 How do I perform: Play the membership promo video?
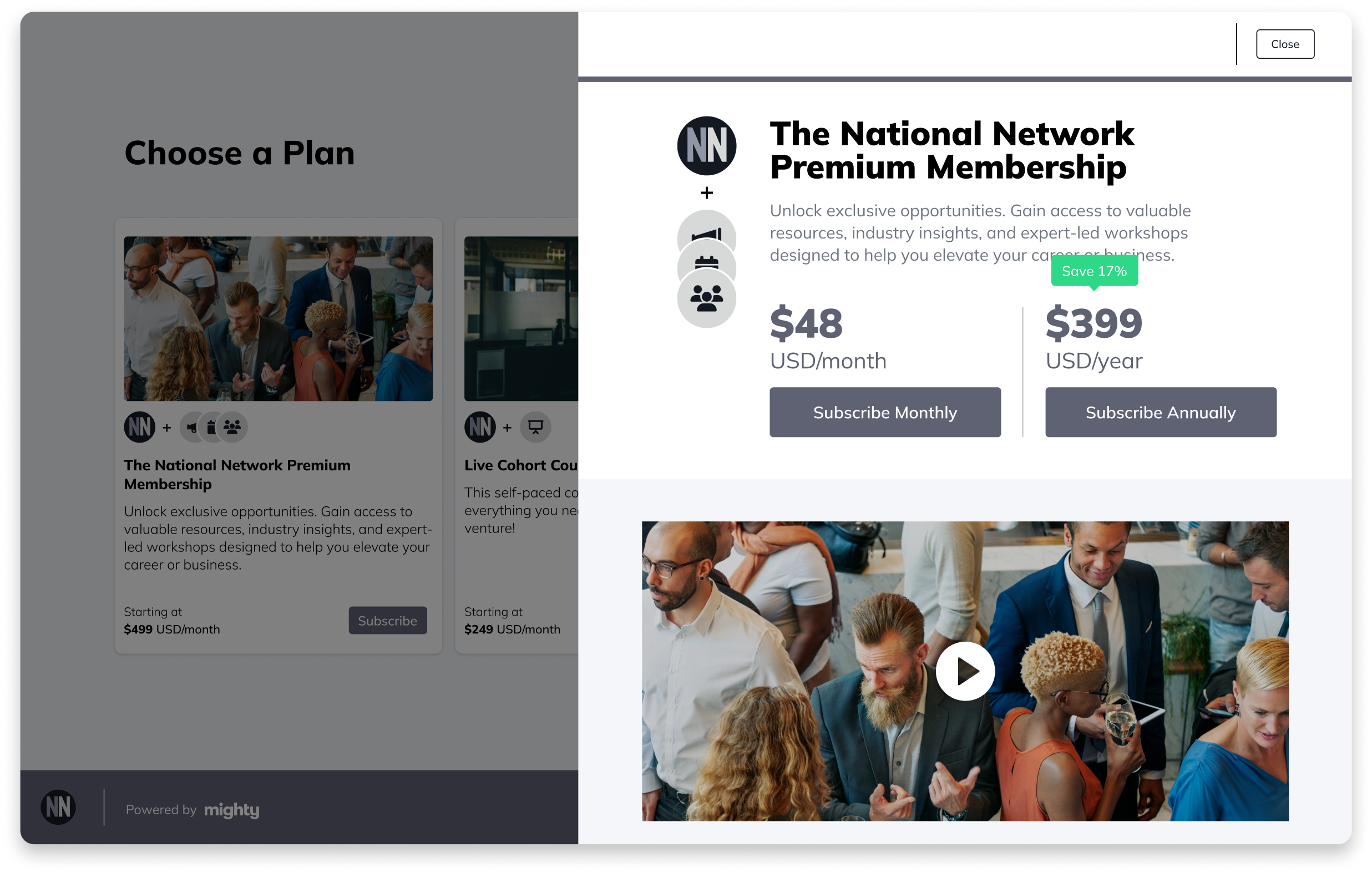(x=965, y=671)
